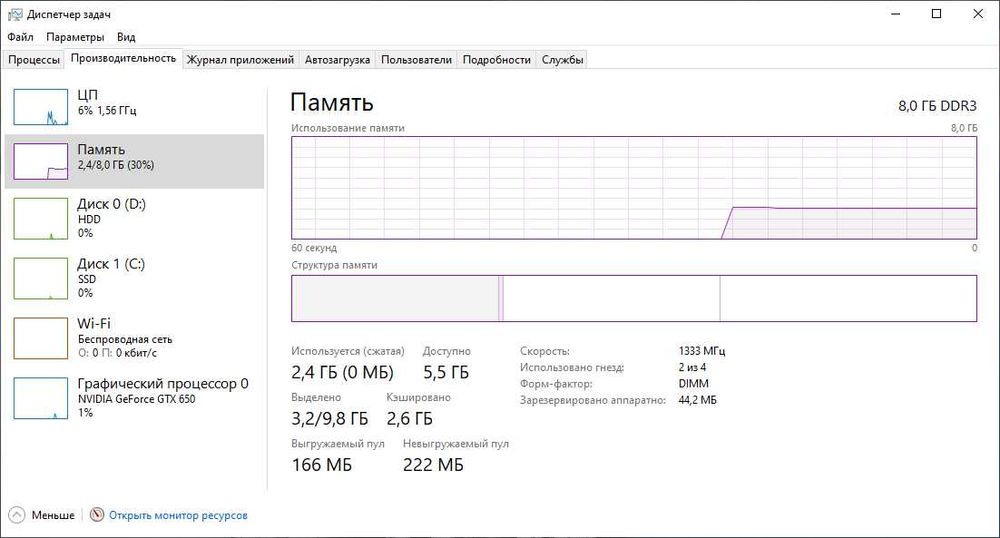Select the Графический процессор 0 graph thumbnail

click(41, 398)
